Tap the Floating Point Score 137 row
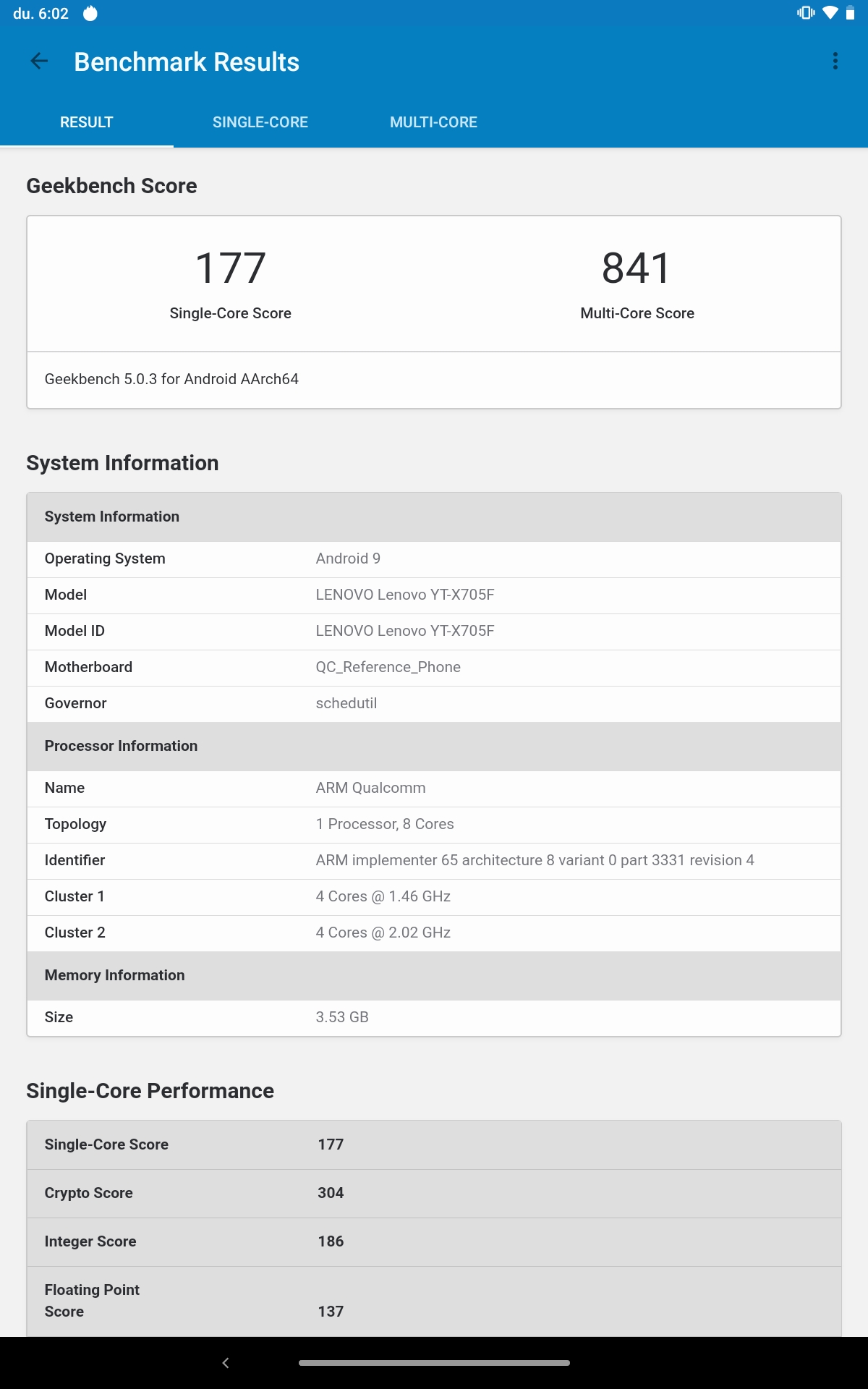The width and height of the screenshot is (868, 1389). pyautogui.click(x=434, y=1301)
